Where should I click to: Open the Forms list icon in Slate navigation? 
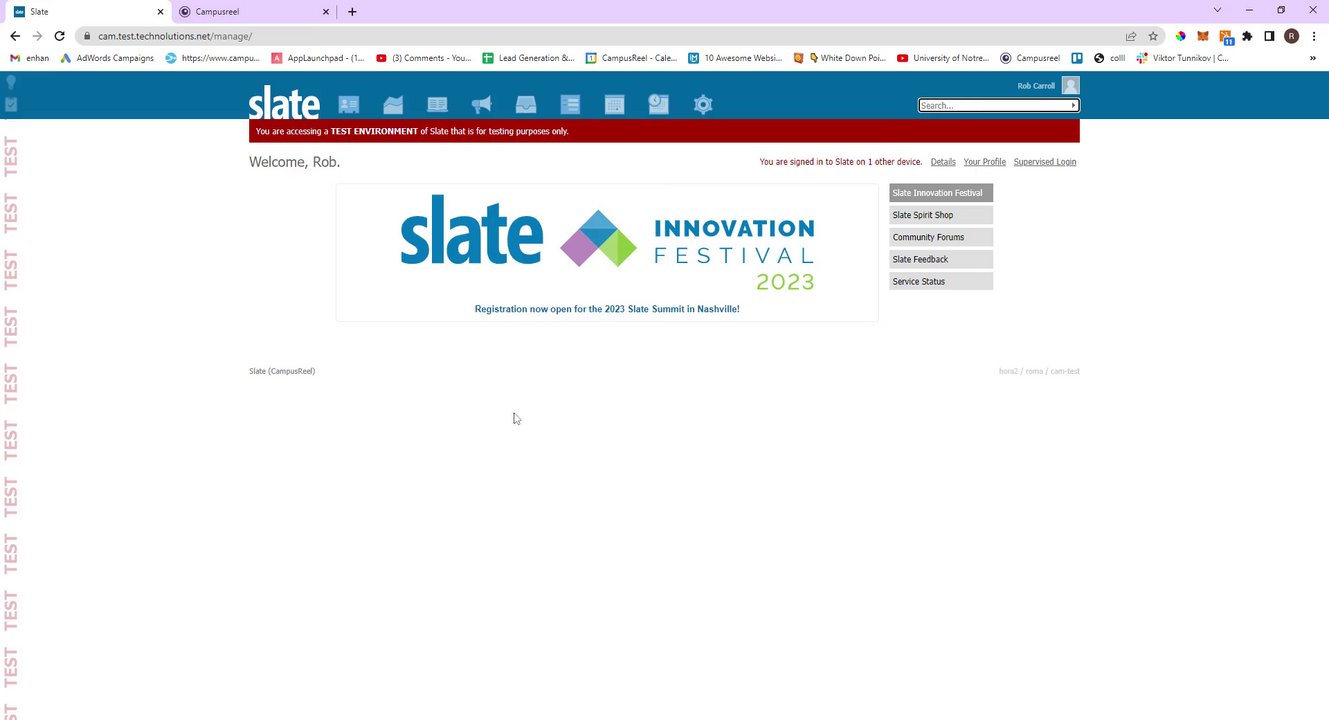[x=570, y=104]
